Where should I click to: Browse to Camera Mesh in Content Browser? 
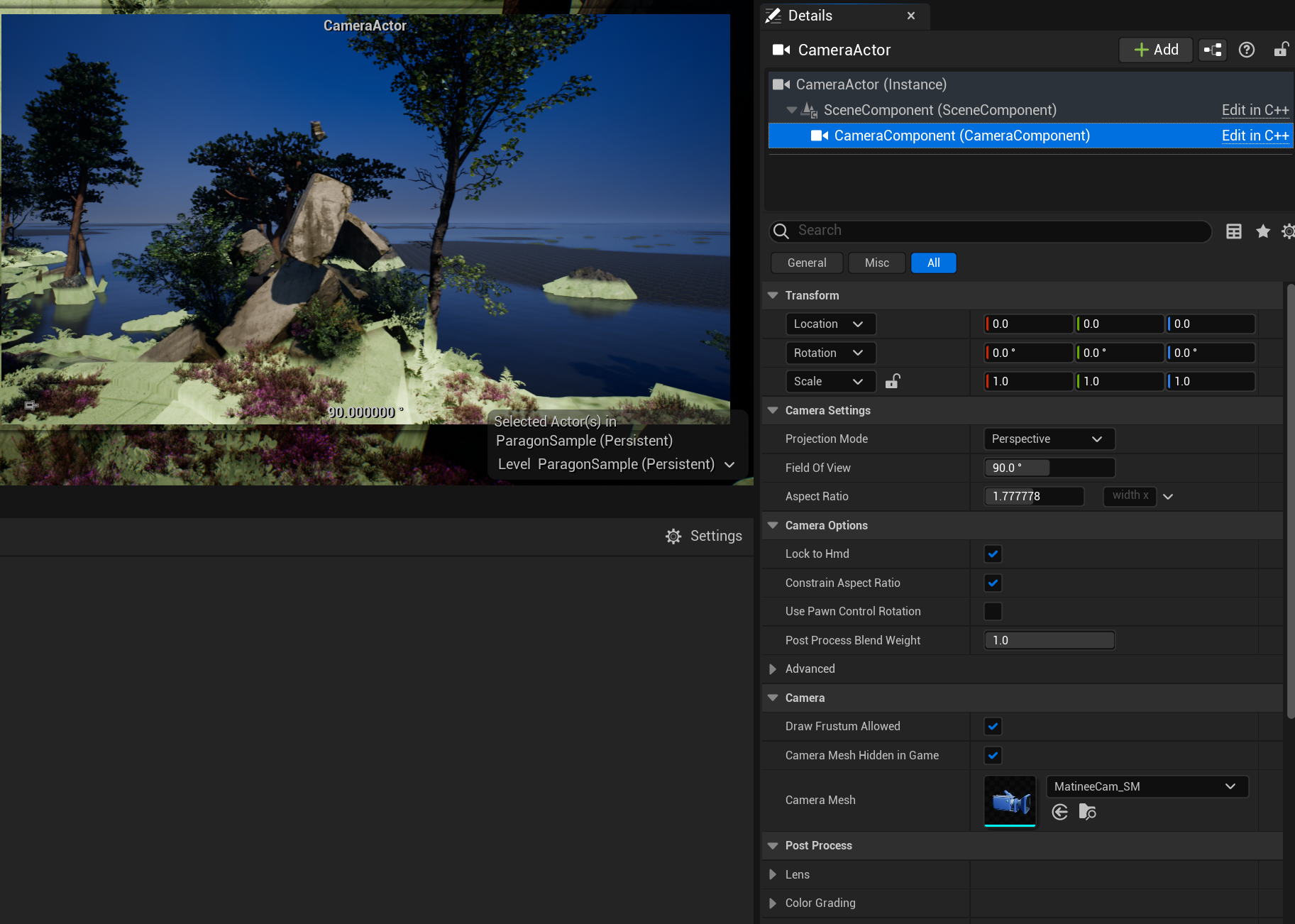(1087, 812)
